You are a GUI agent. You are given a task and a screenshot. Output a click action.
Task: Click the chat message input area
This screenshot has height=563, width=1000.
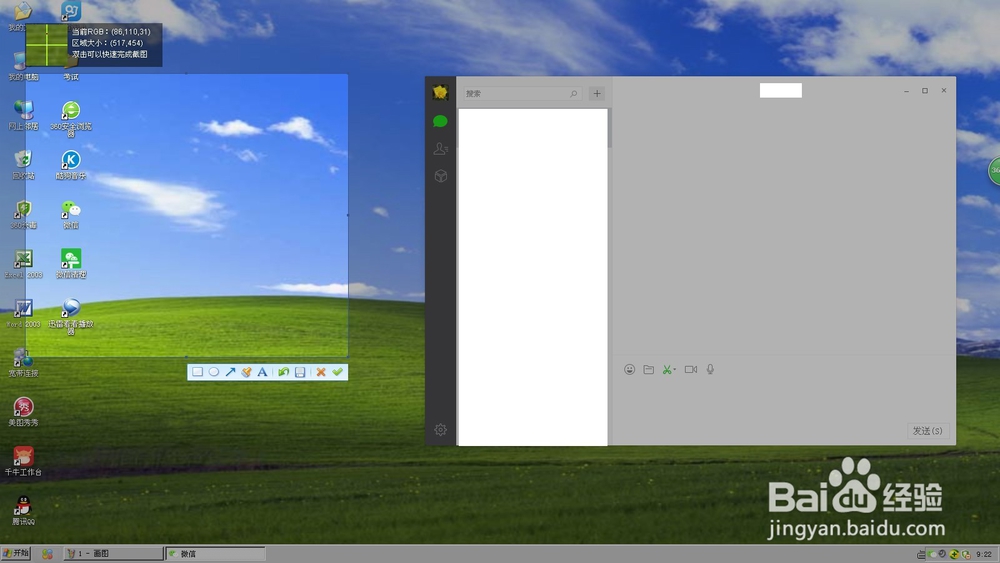(x=784, y=400)
